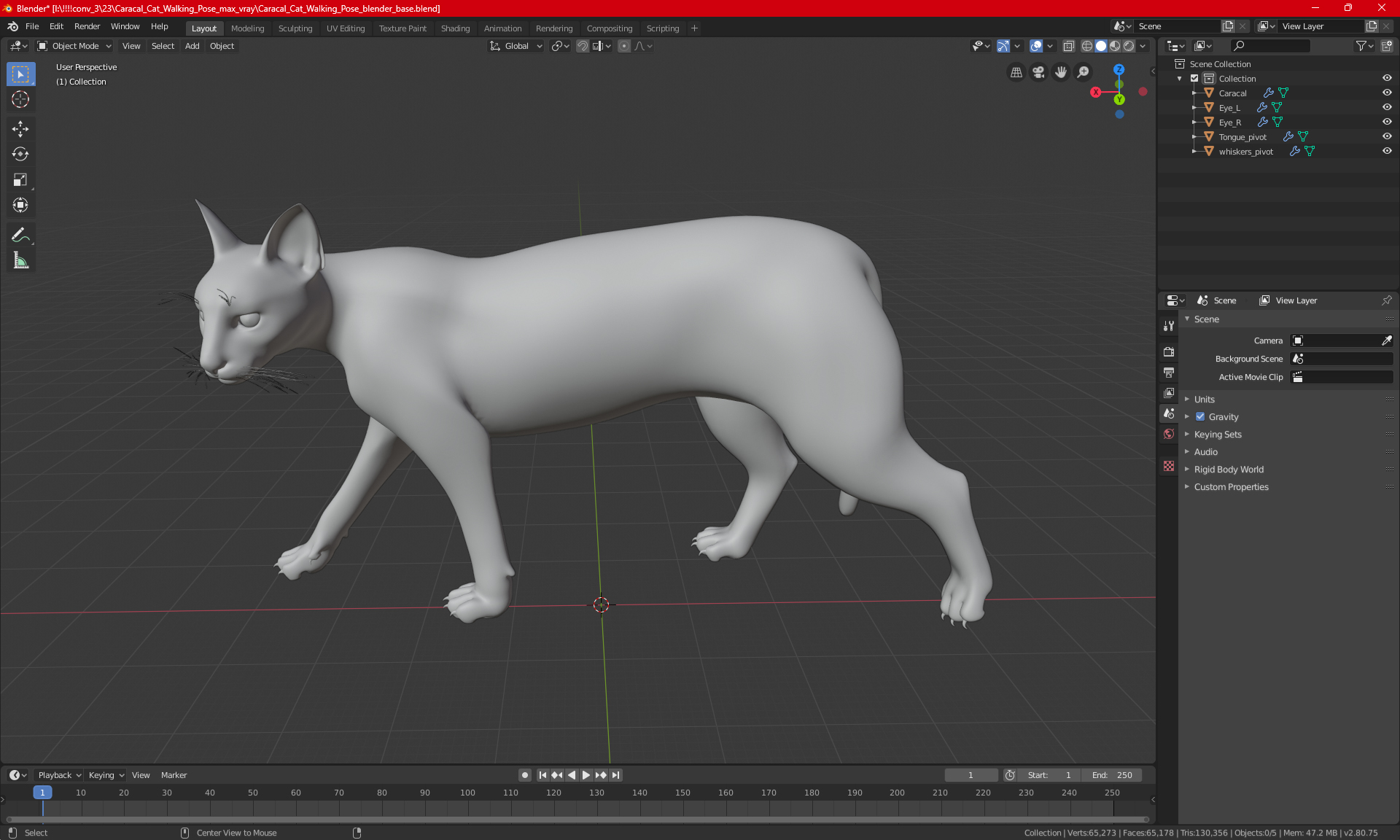1400x840 pixels.
Task: Click frame 100 on timeline ruler
Action: pos(467,793)
